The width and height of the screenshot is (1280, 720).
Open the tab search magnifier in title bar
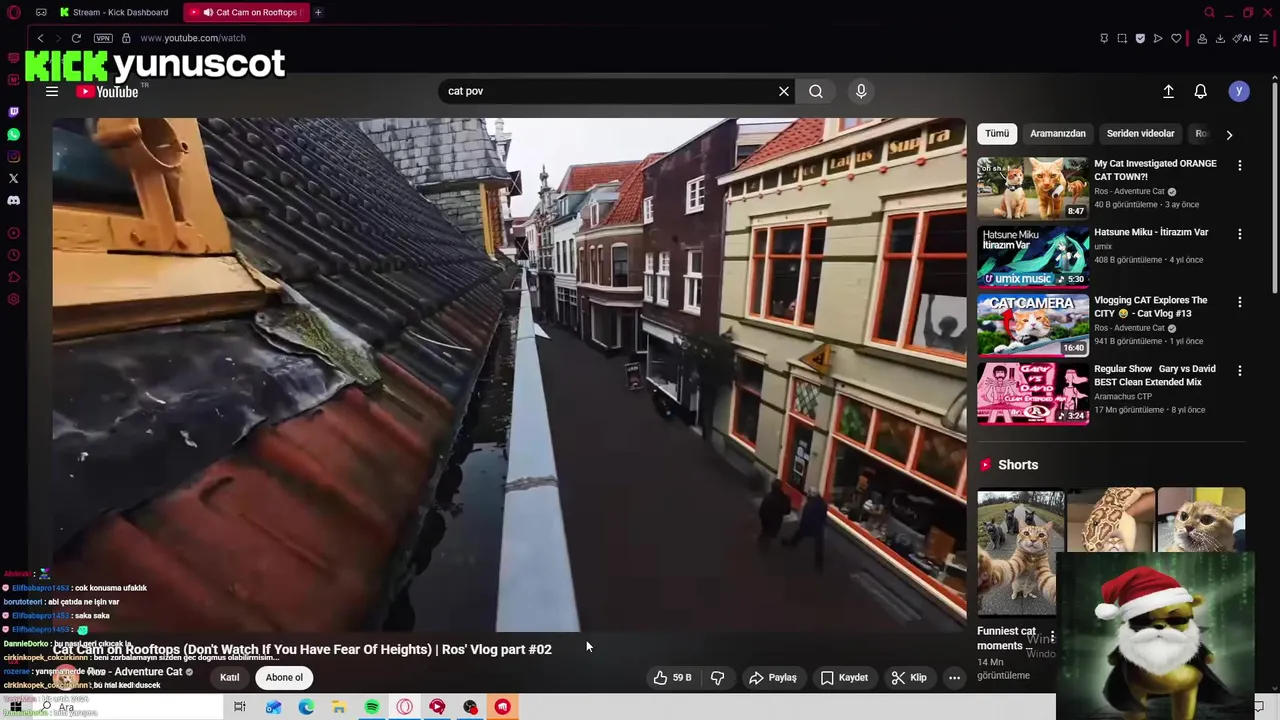(1209, 12)
